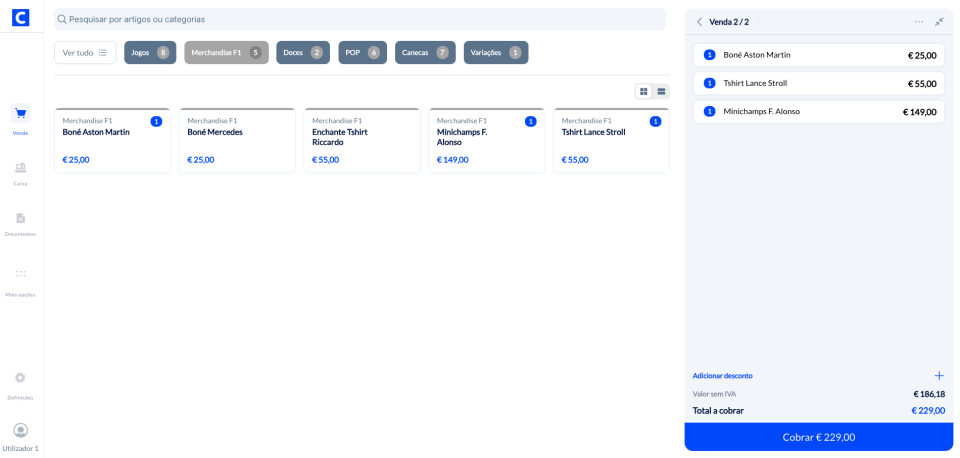This screenshot has height=458, width=960.
Task: Click the Utilizador 1 profile icon
Action: point(20,430)
